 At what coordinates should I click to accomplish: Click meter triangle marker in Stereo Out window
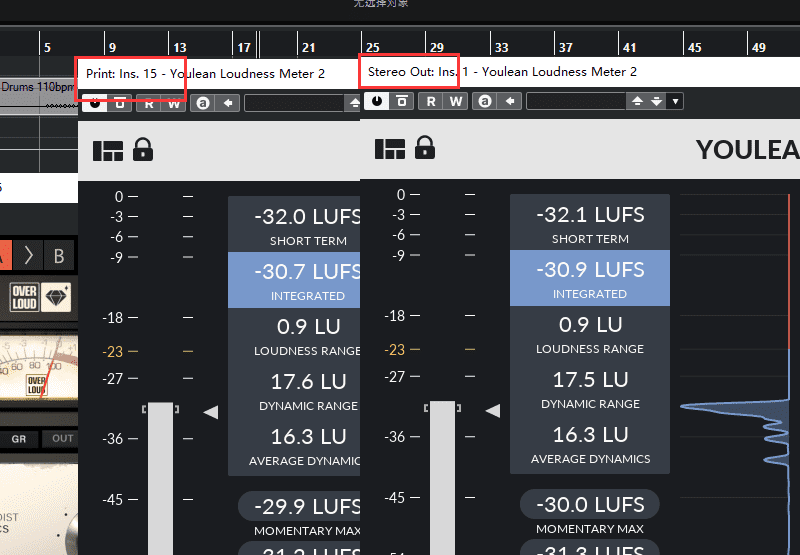pyautogui.click(x=493, y=411)
